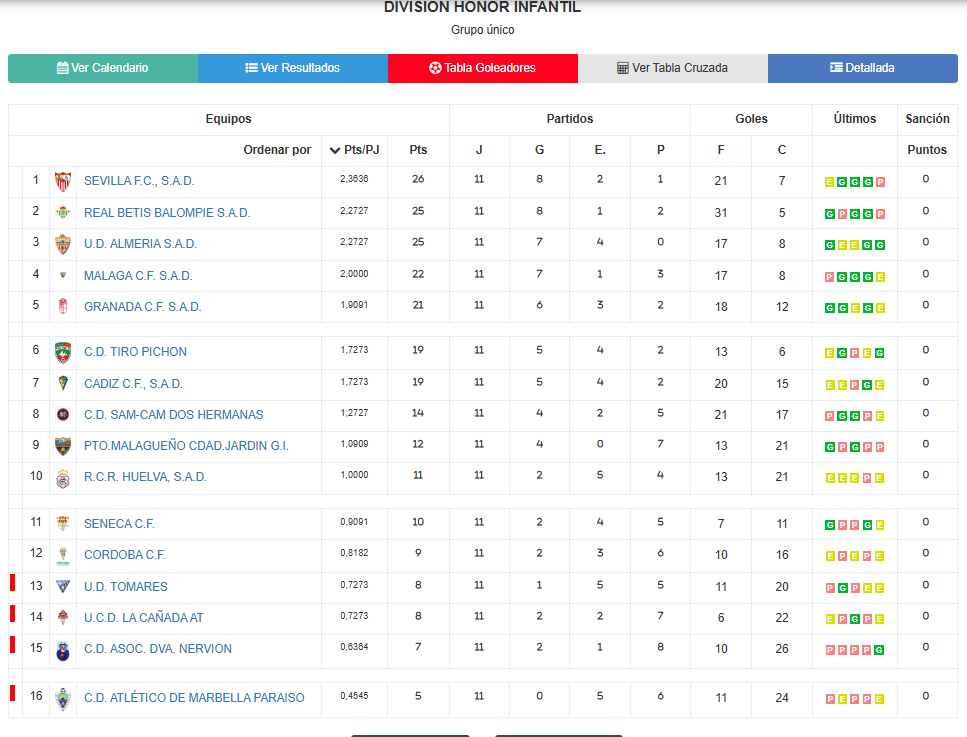Open the Seneca C.F. team link
Image resolution: width=967 pixels, height=737 pixels.
[119, 524]
